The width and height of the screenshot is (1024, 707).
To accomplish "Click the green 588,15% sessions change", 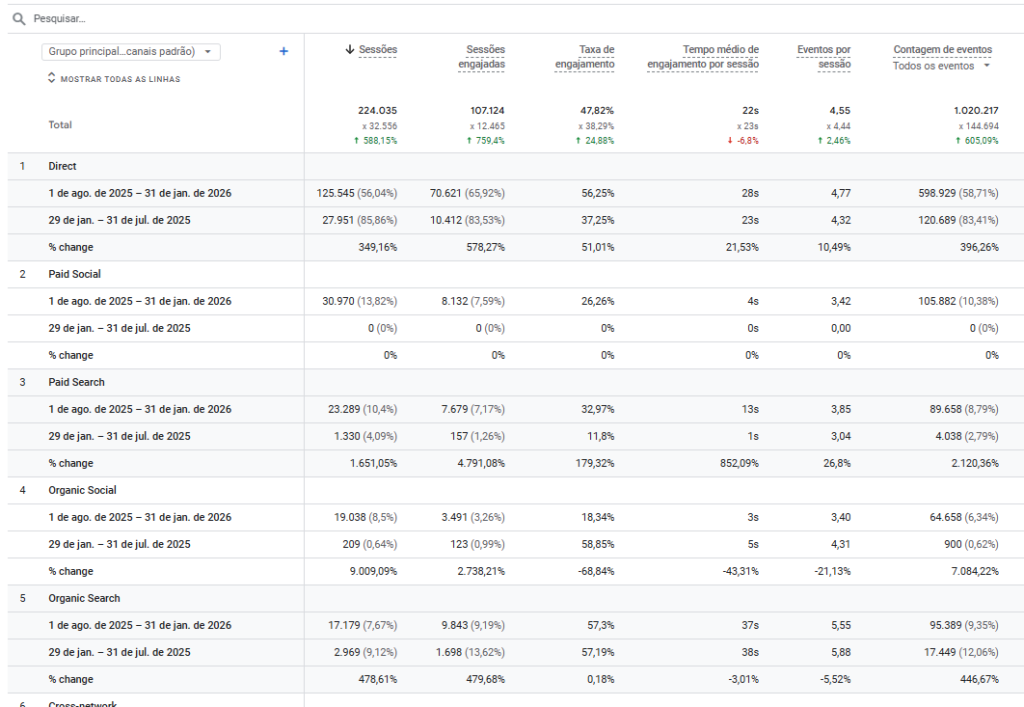I will coord(375,141).
